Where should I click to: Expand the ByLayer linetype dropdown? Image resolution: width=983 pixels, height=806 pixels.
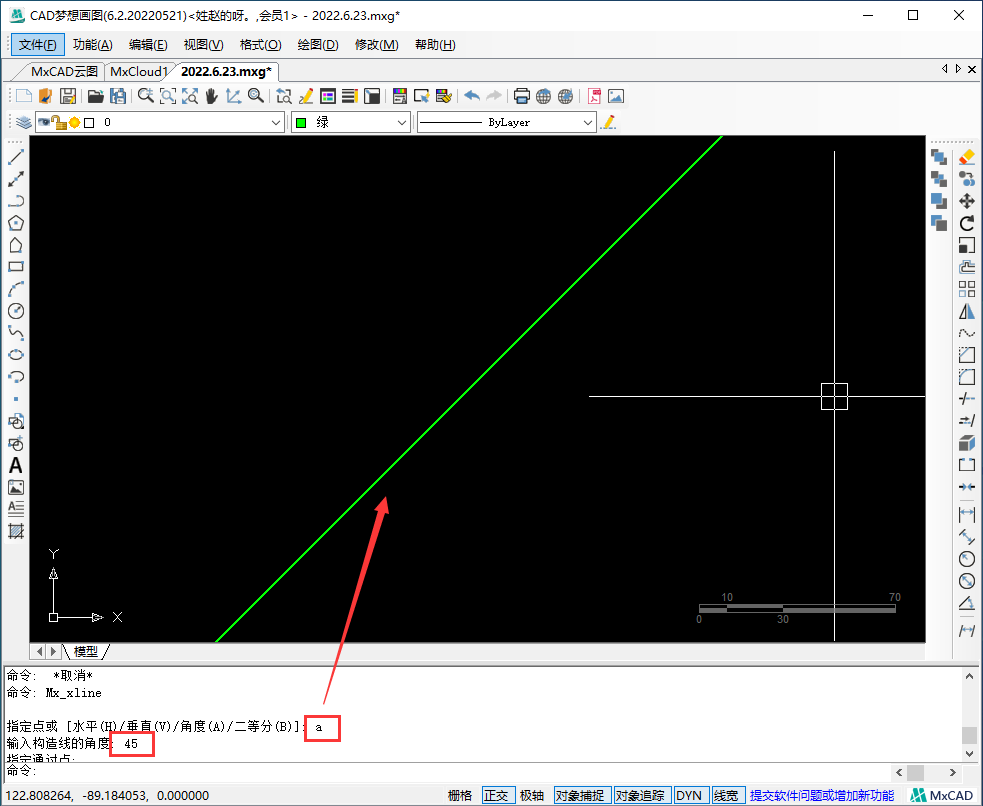[587, 122]
